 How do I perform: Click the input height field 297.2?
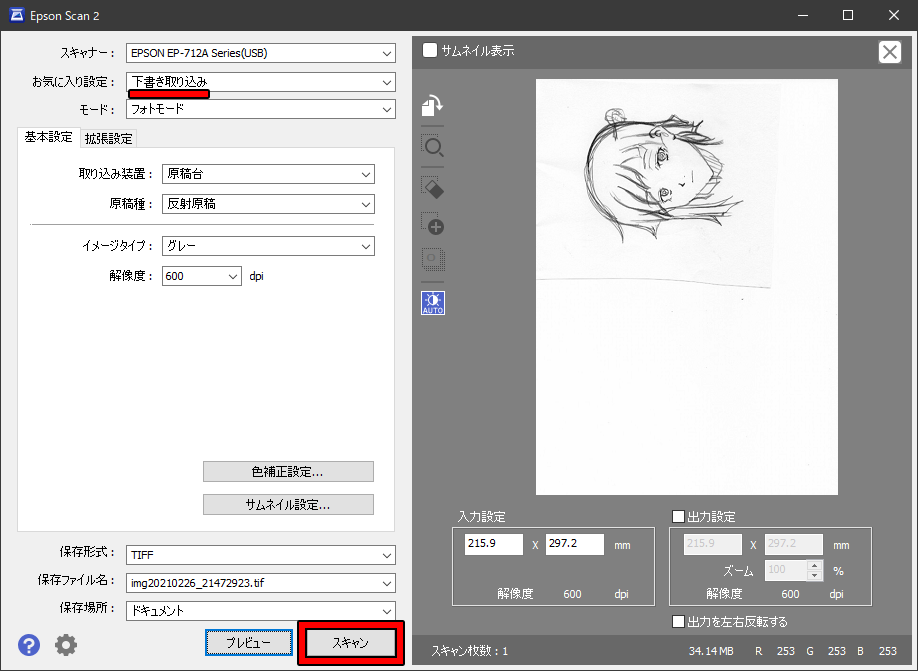574,544
